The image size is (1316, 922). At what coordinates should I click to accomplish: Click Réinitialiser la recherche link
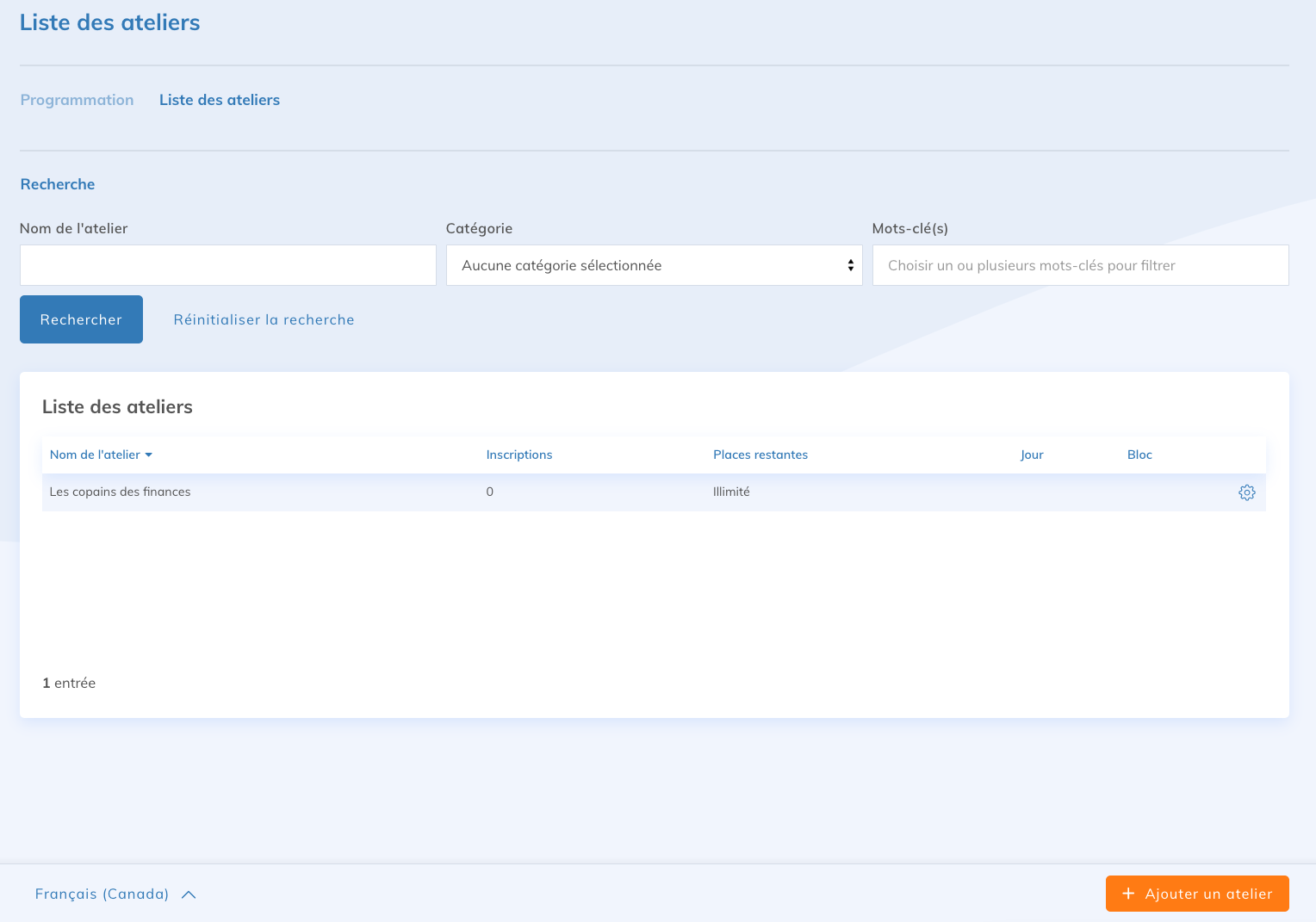[264, 319]
